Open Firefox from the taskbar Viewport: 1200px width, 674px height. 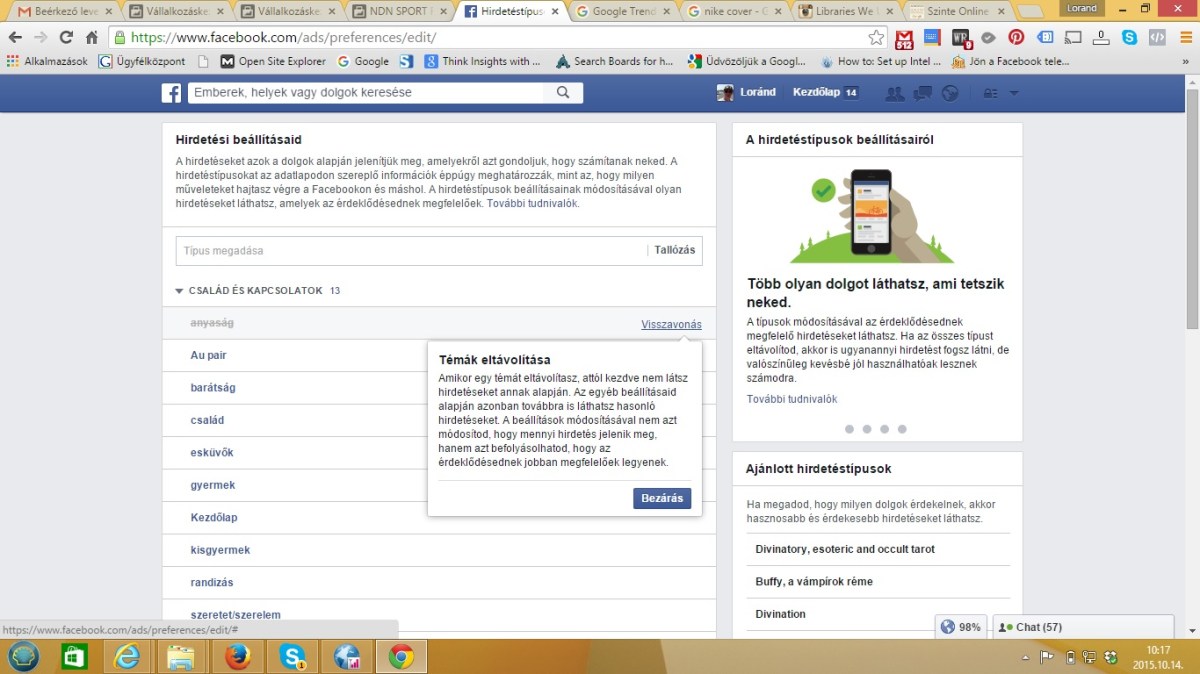point(238,656)
